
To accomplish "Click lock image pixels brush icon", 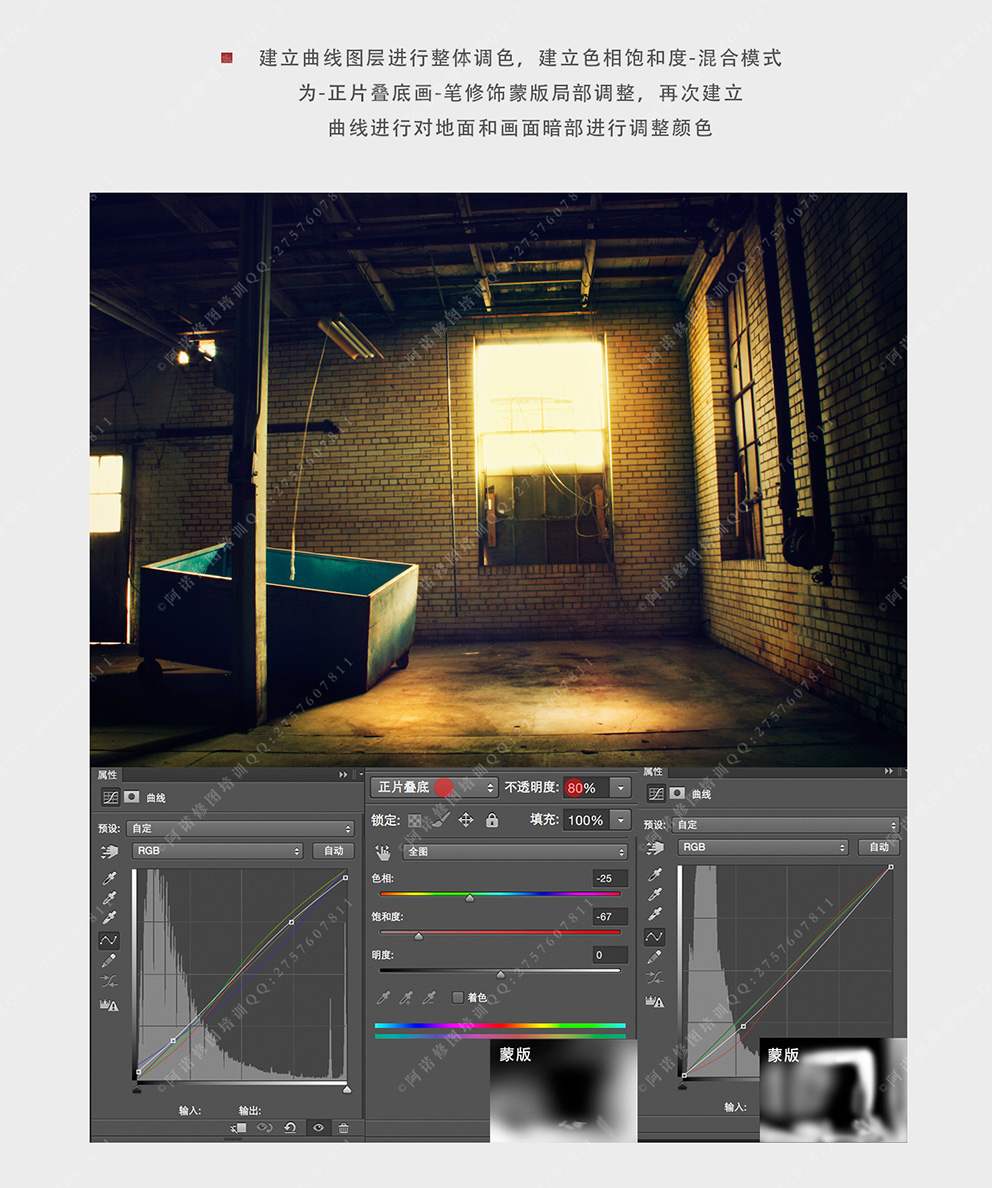I will click(x=441, y=820).
